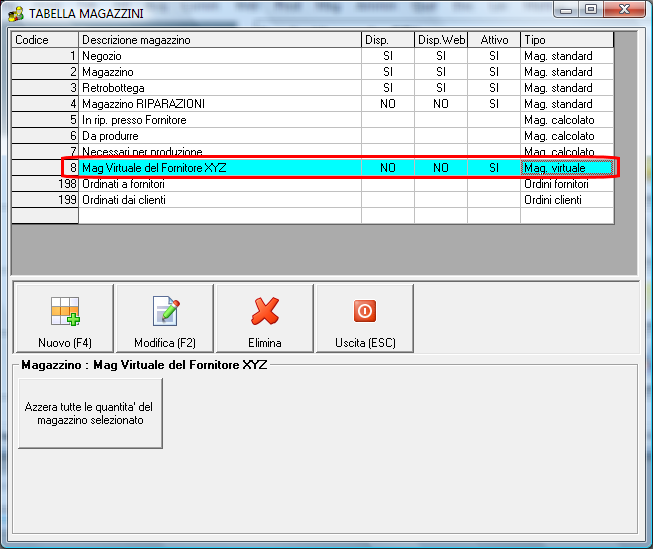The image size is (653, 549).
Task: Select the Magazzino description in row 2
Action: [220, 72]
